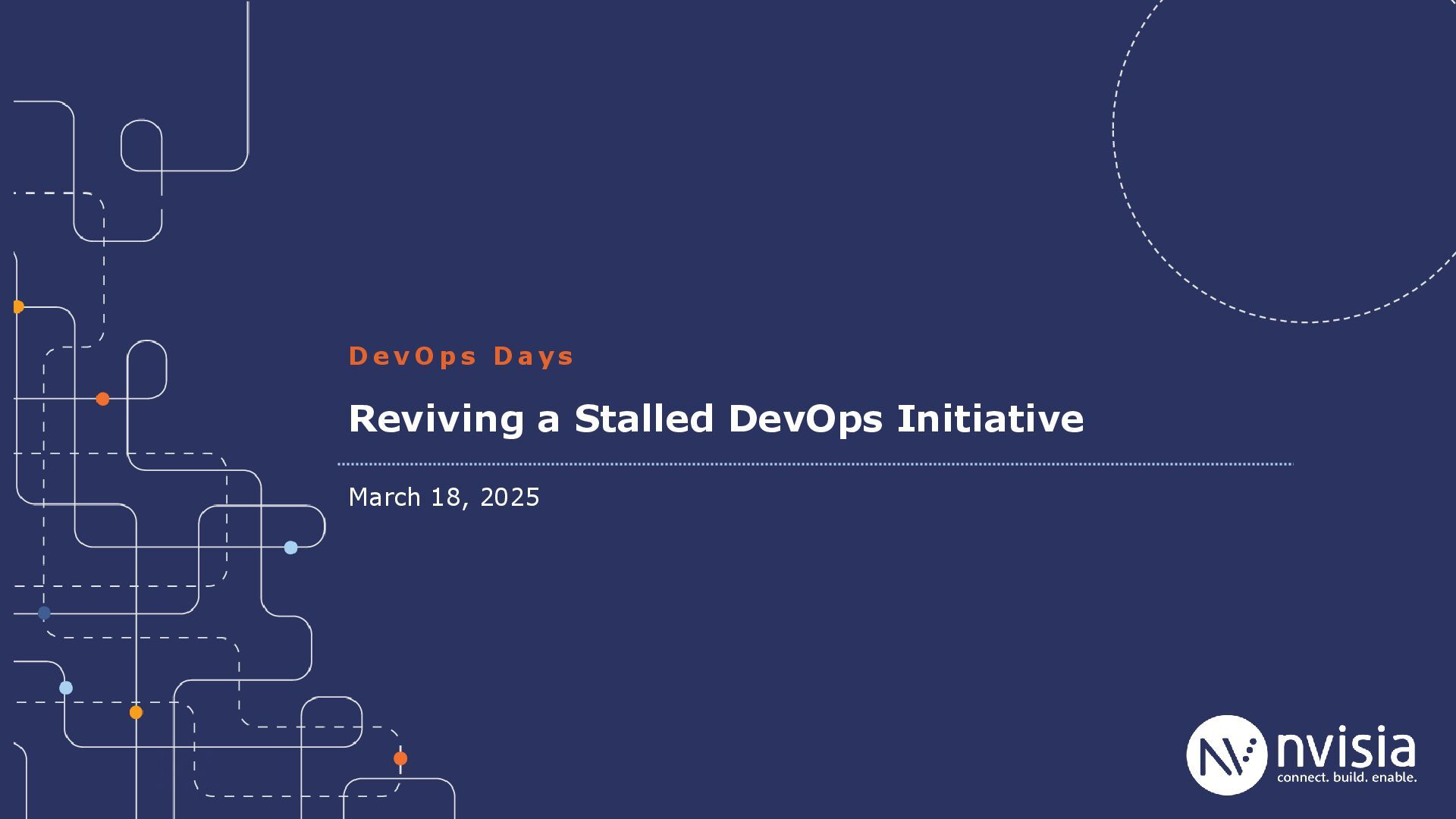Click the 'March 18, 2025' date text
Image resolution: width=1456 pixels, height=819 pixels.
[x=444, y=497]
